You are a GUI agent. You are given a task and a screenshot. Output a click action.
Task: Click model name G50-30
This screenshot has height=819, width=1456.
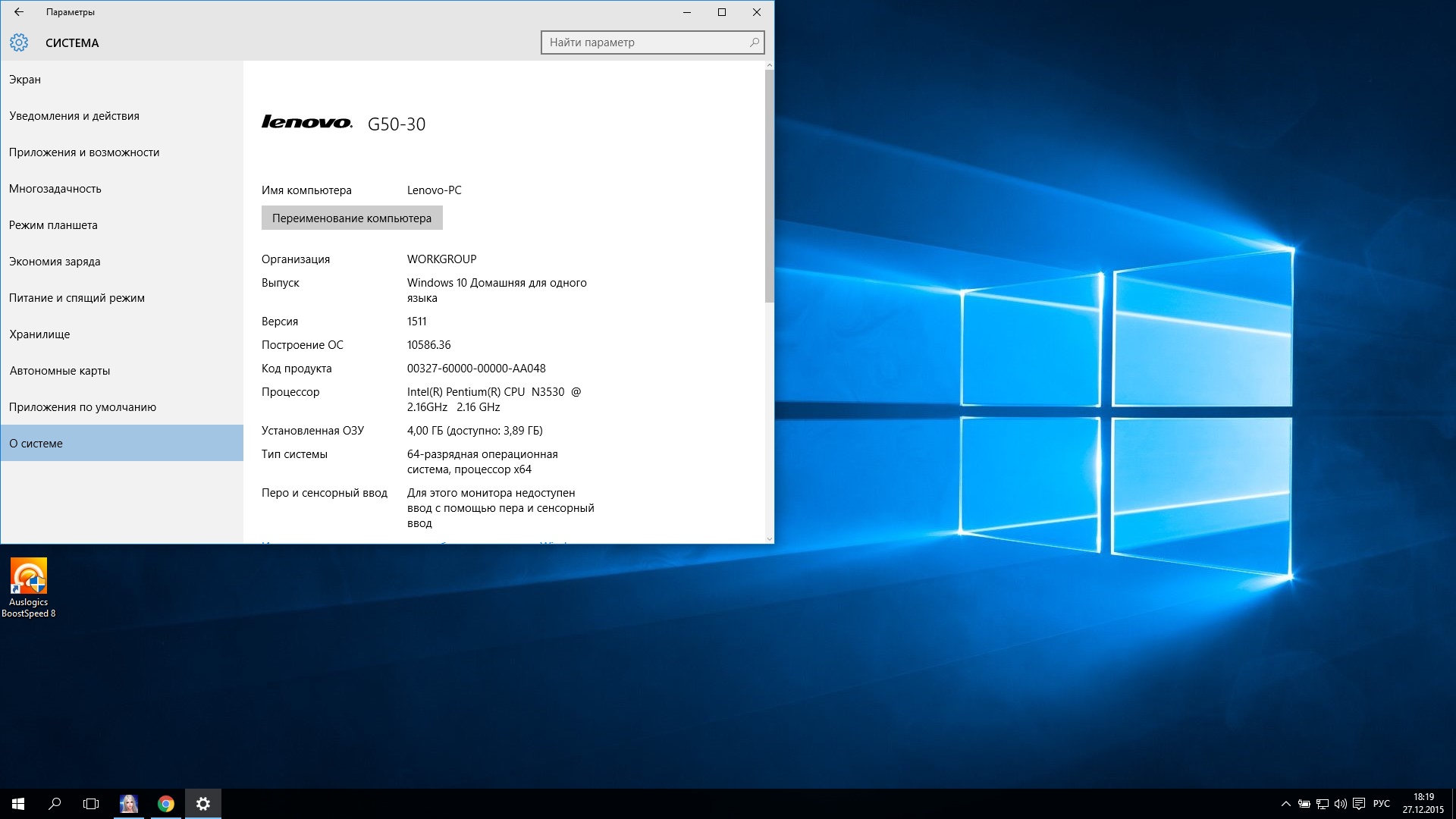pos(397,124)
